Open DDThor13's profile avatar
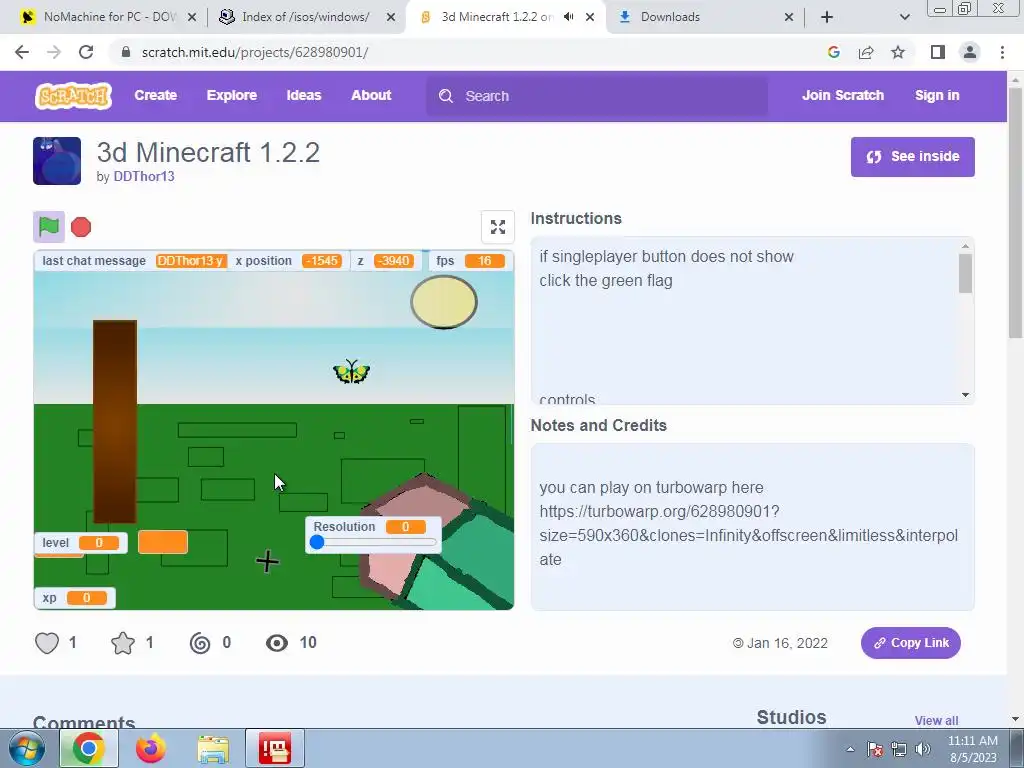The image size is (1024, 768). 57,161
